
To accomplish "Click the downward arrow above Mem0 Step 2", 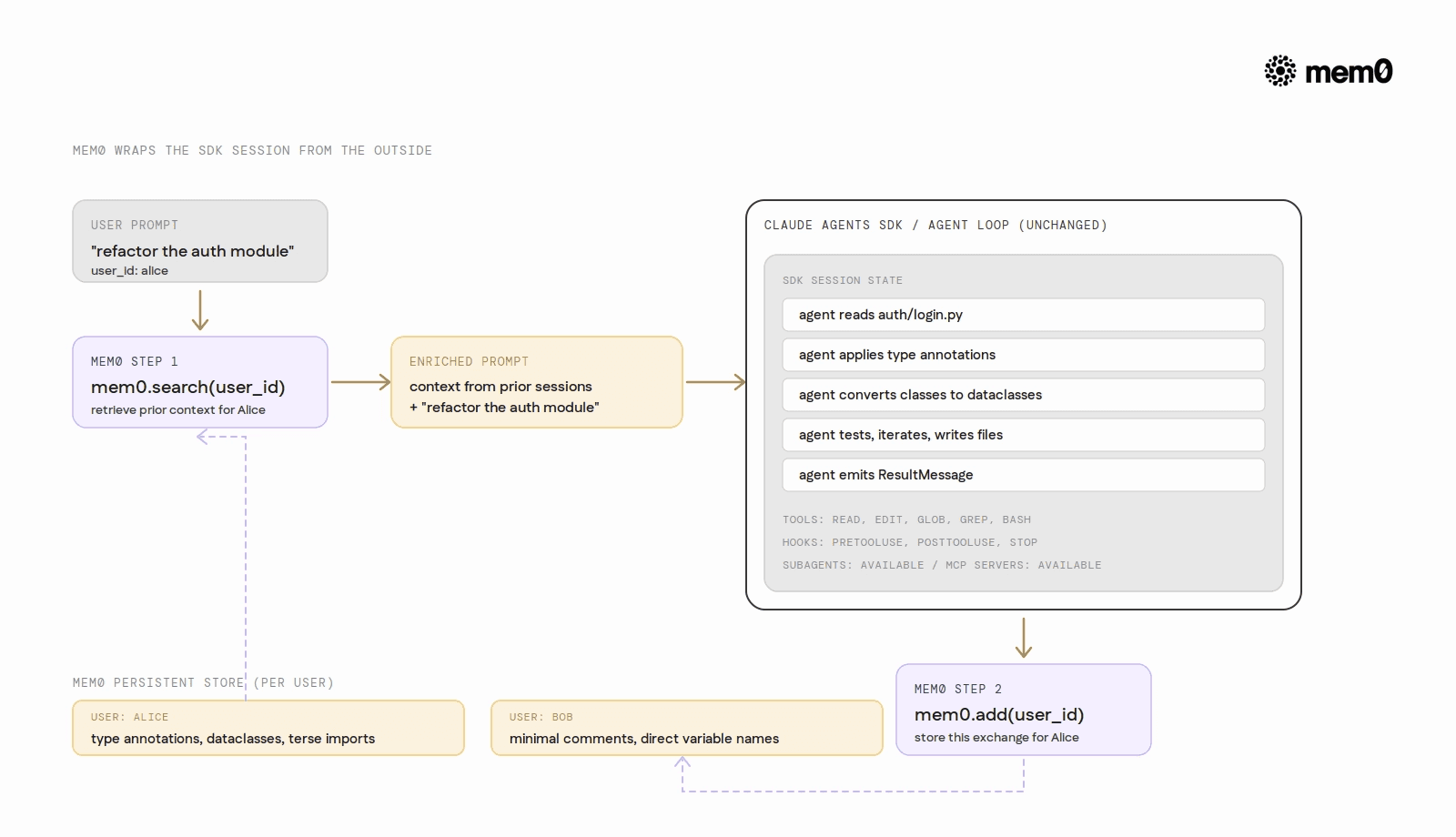I will tap(1024, 638).
